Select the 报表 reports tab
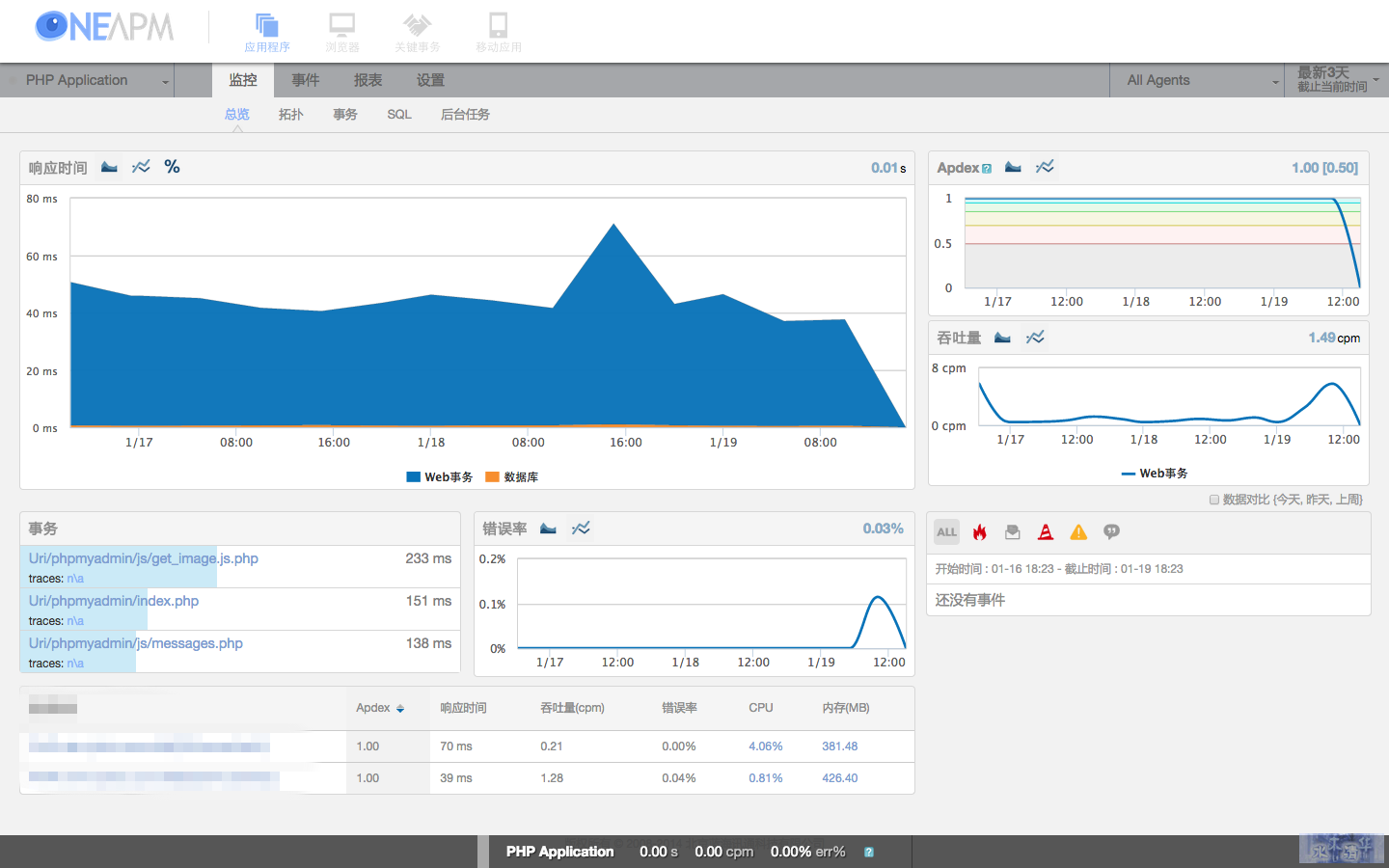 pos(368,81)
